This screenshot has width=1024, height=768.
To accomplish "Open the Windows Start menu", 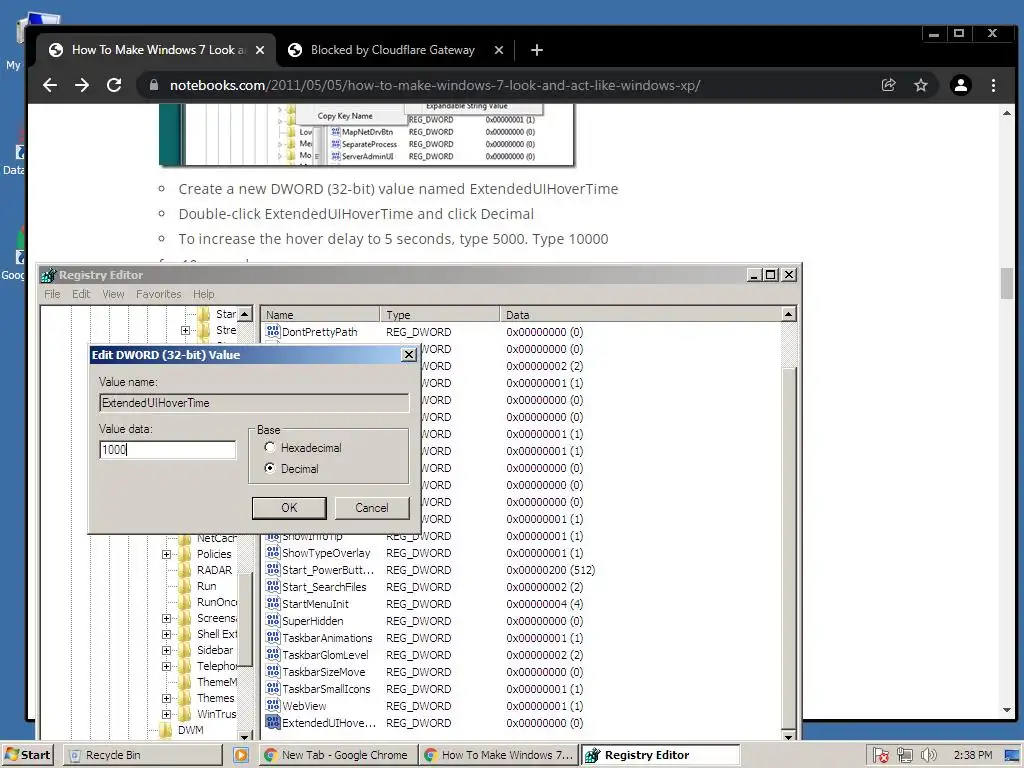I will click(27, 755).
